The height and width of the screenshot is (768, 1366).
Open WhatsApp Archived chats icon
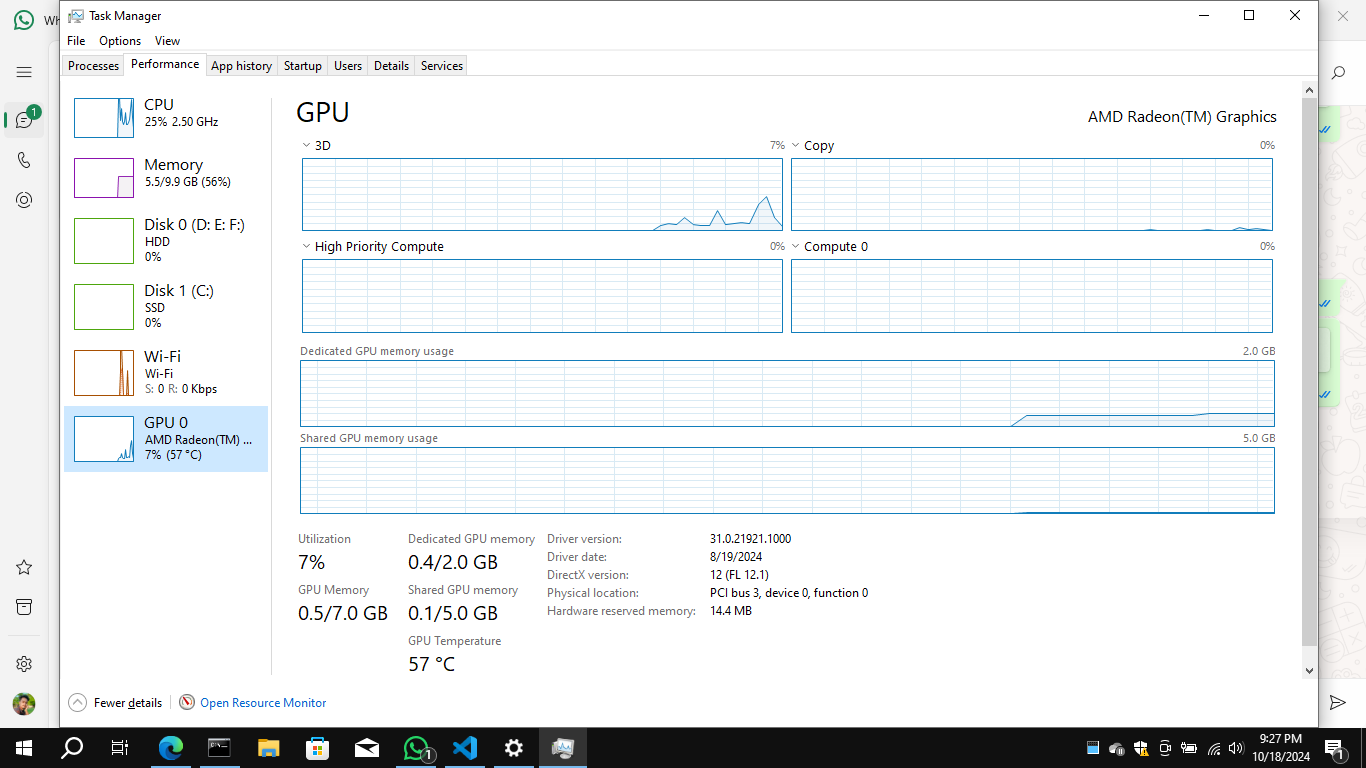coord(24,607)
